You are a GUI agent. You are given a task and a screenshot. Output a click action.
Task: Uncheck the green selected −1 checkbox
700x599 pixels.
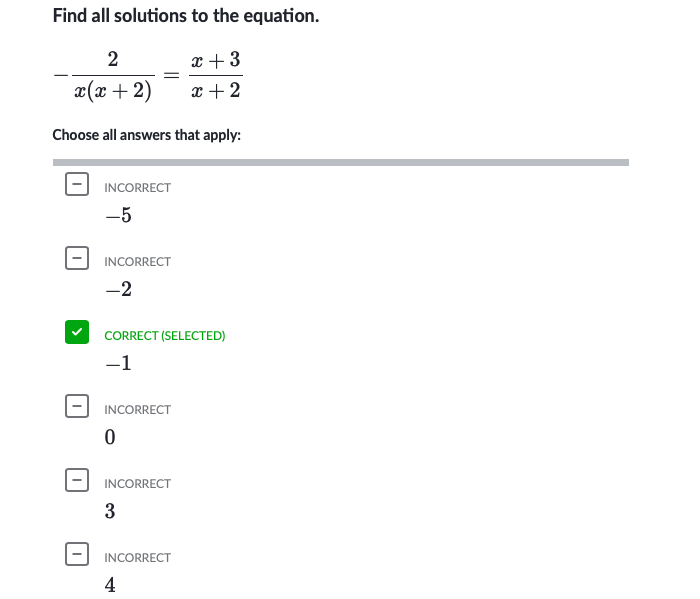[76, 332]
